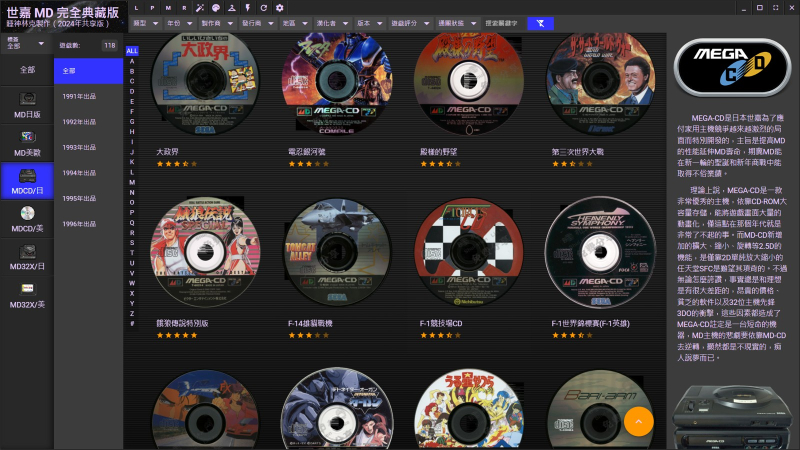Click star rating under 大政界
Screen dimensions: 800x450
[177, 164]
